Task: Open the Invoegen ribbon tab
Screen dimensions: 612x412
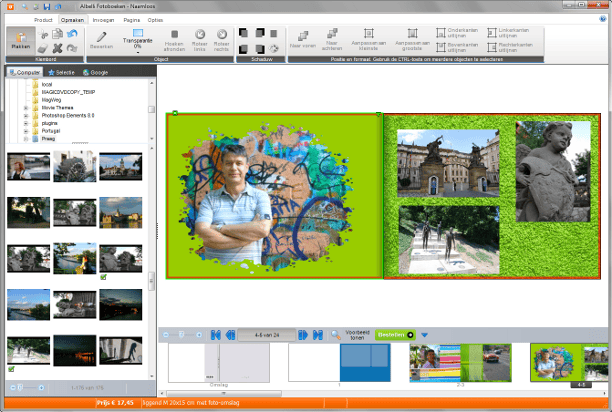Action: tap(103, 19)
